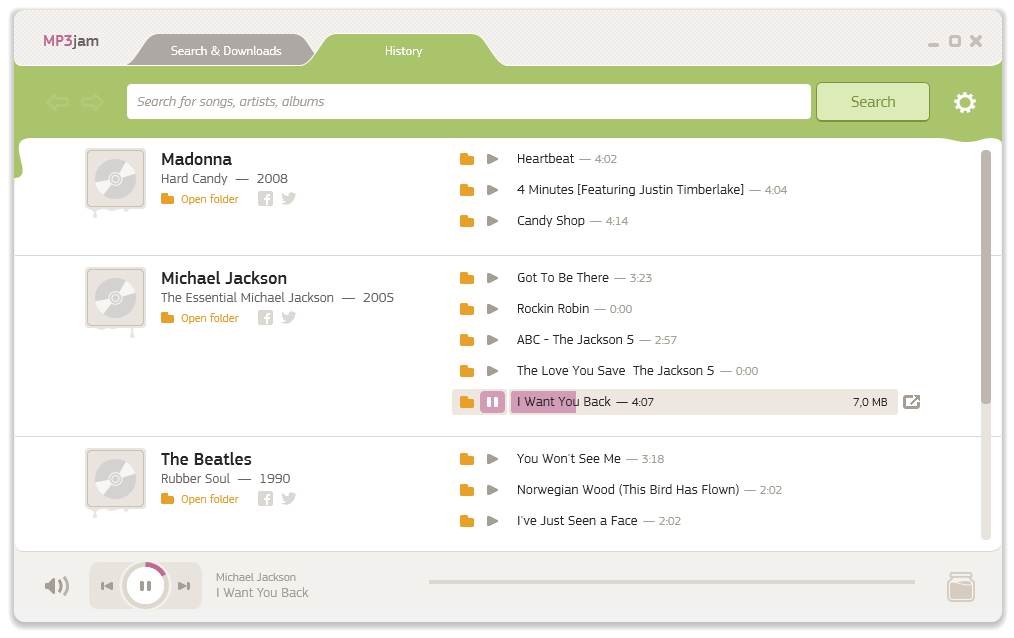
Task: Play You Won't See Me track
Action: tap(493, 459)
